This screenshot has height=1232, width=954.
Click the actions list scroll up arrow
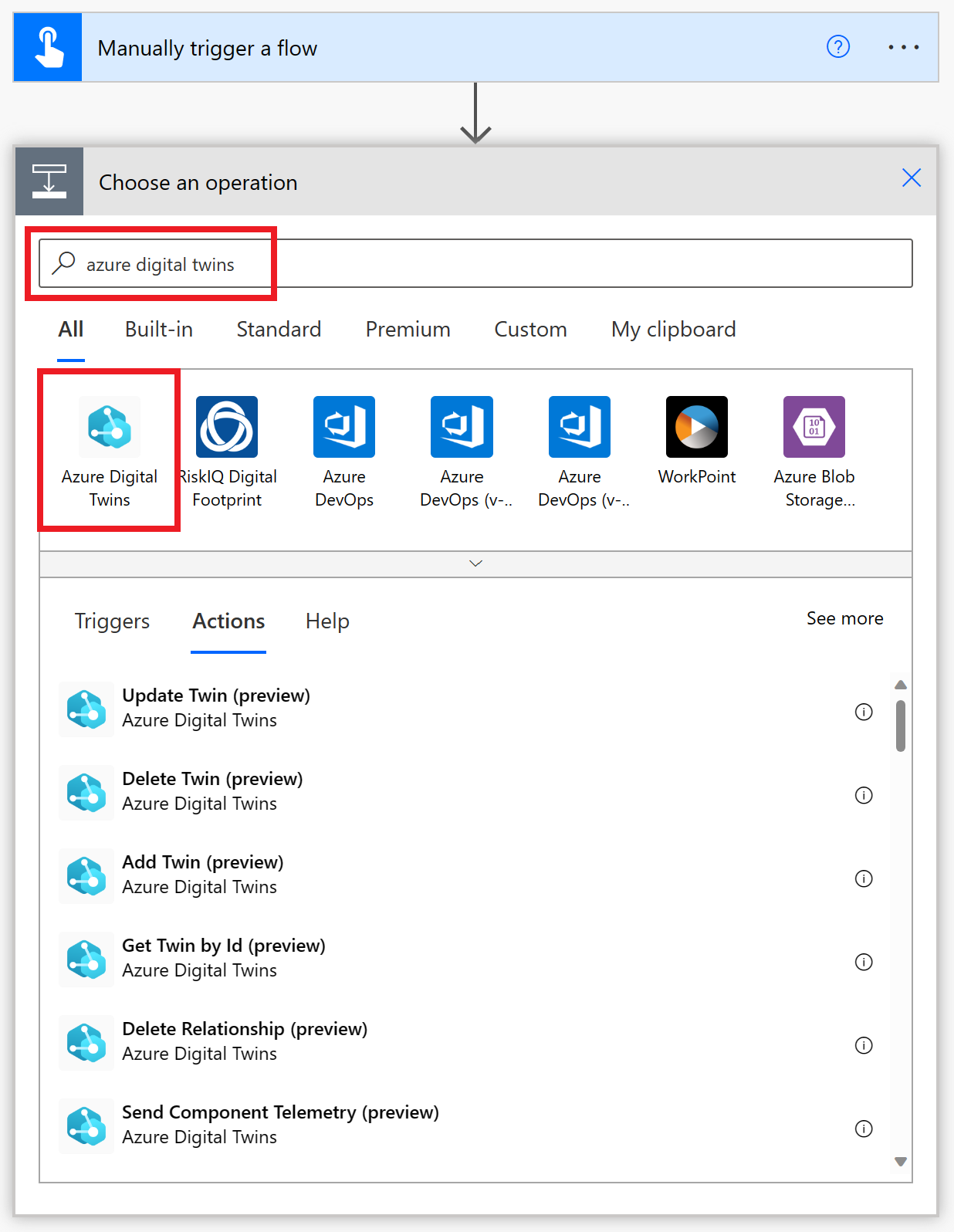tap(900, 685)
